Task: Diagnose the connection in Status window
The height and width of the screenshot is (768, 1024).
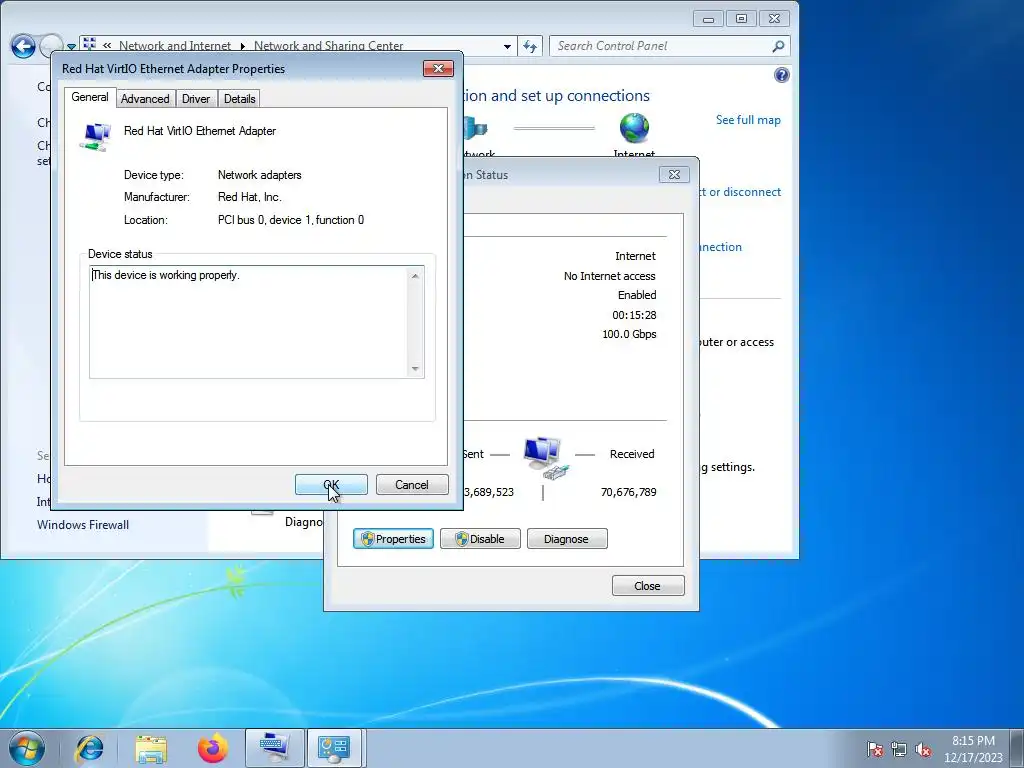Action: point(567,539)
